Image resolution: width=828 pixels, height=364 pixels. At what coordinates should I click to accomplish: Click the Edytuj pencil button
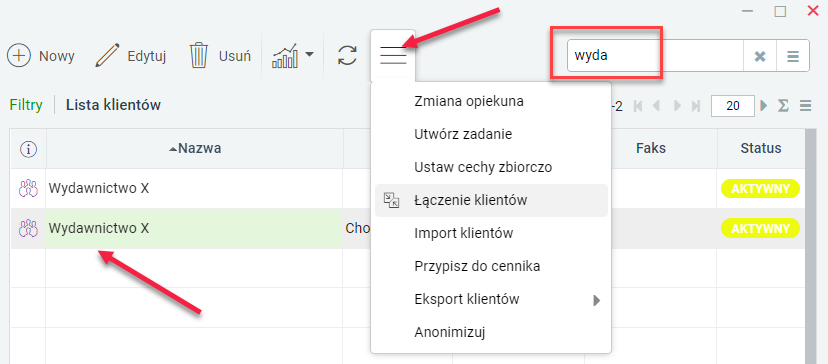coord(130,56)
